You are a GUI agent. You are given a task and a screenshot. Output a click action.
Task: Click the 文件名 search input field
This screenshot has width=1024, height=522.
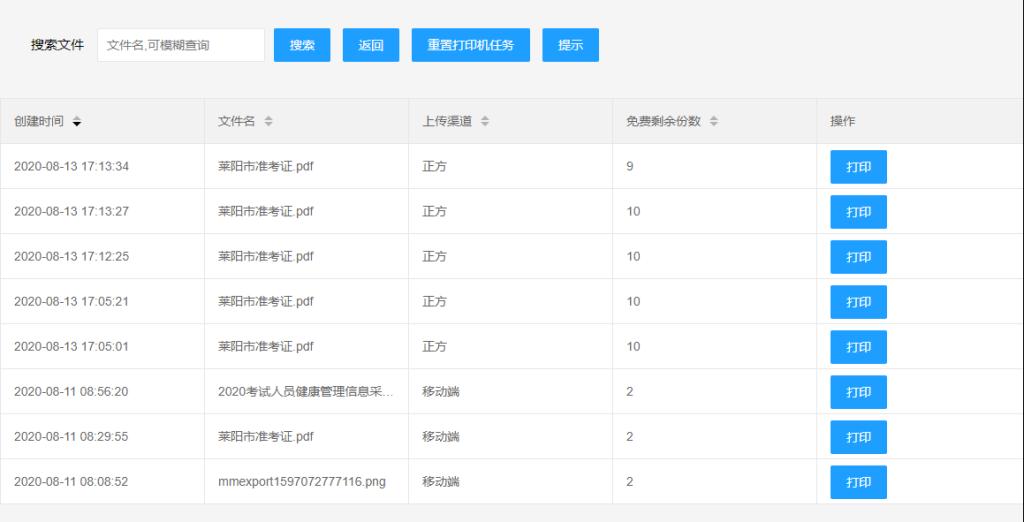click(x=181, y=45)
